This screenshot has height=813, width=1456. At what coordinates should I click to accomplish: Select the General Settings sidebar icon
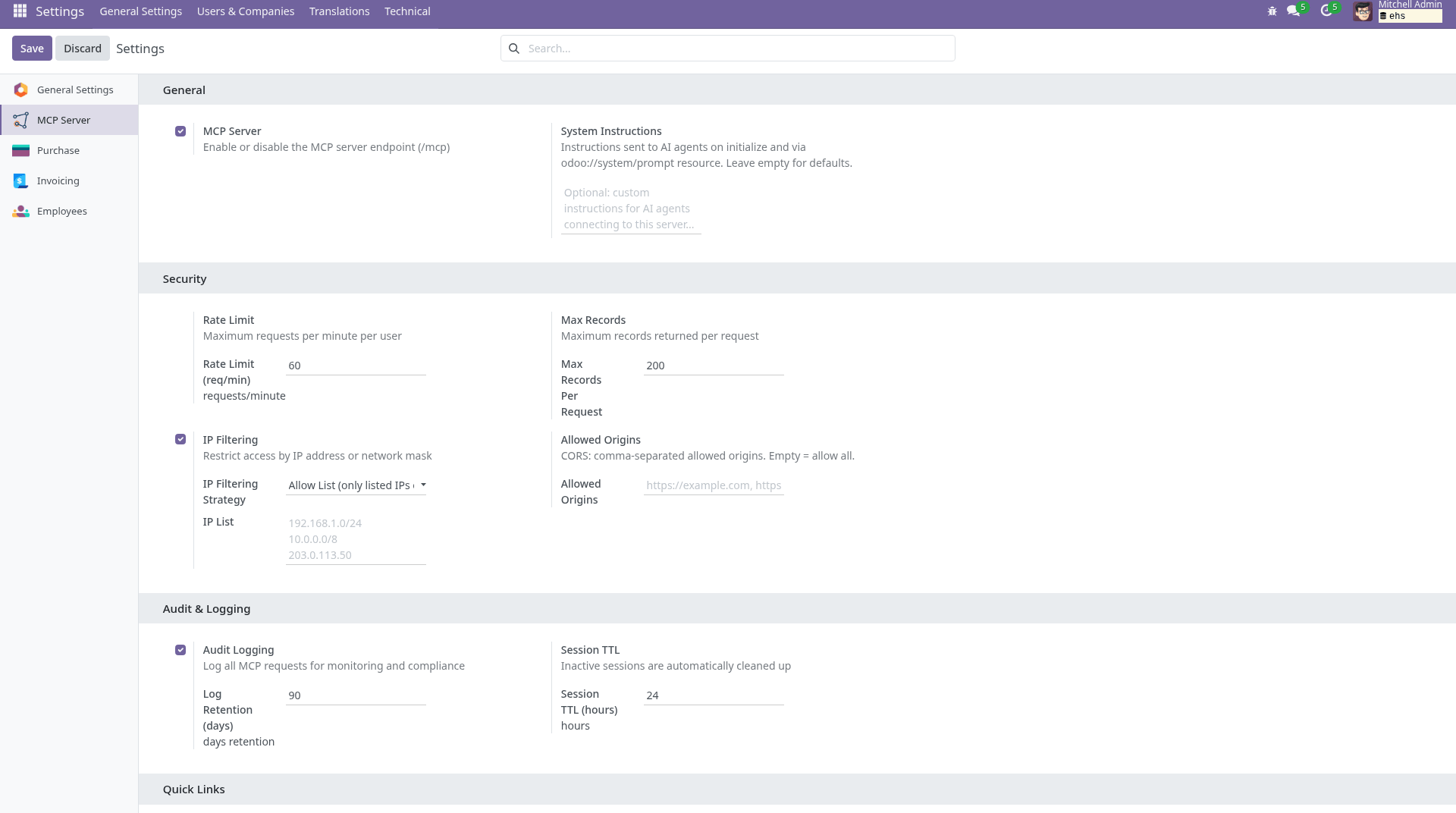(20, 89)
